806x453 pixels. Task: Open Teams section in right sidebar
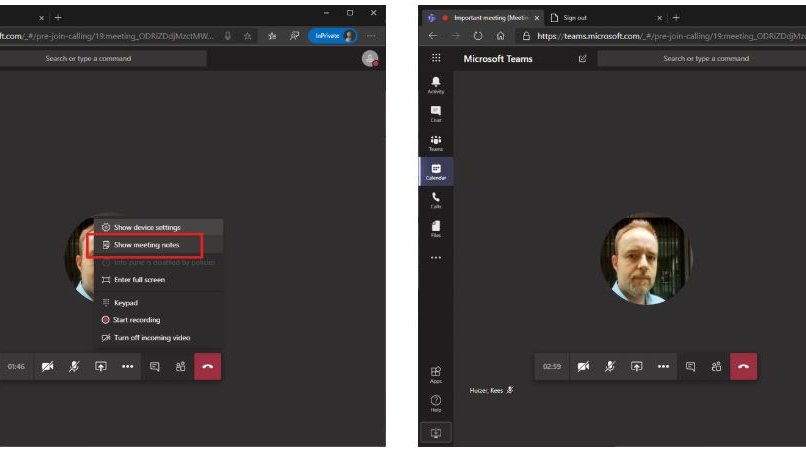(x=435, y=142)
